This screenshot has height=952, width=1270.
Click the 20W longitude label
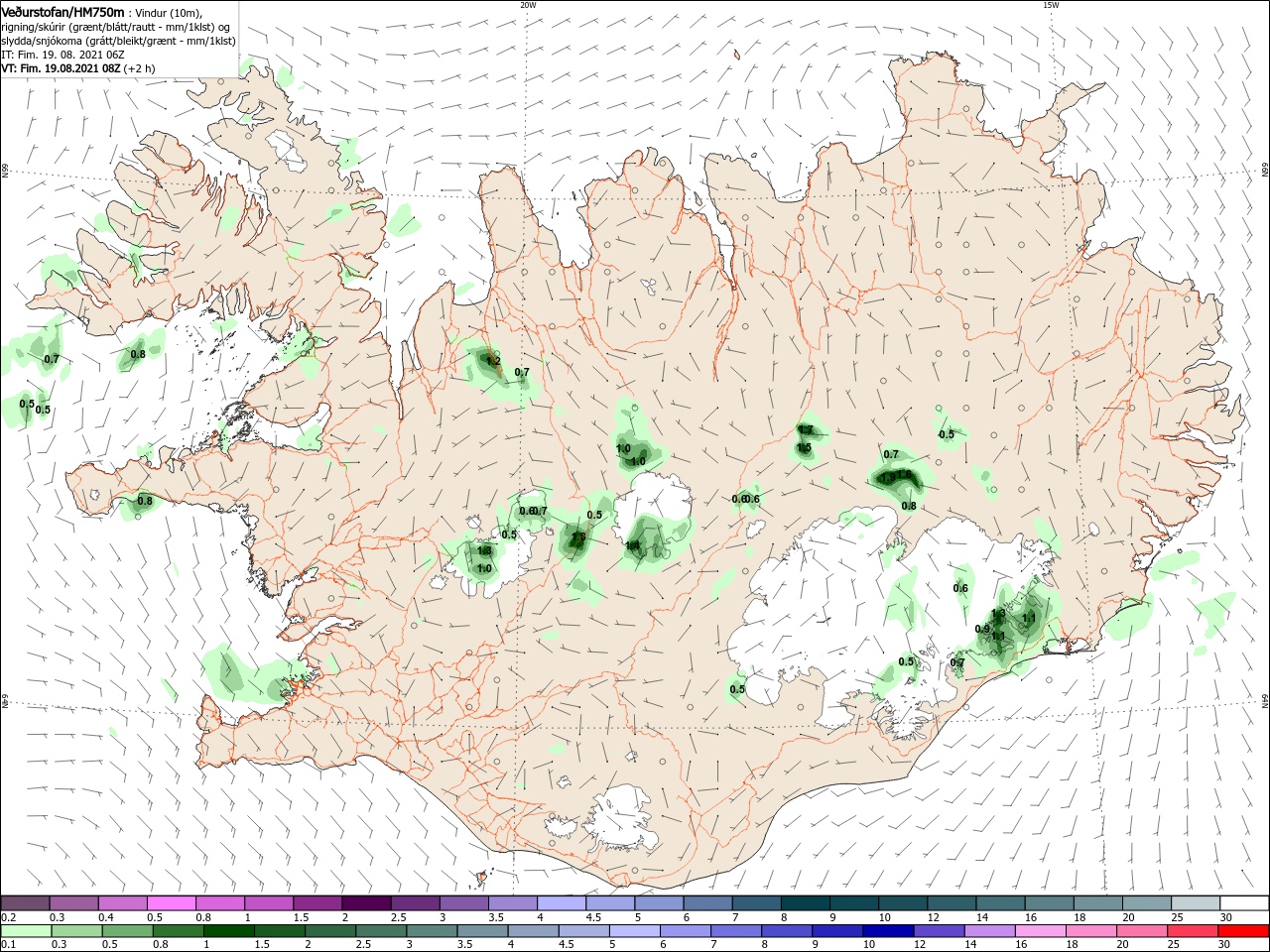(528, 5)
